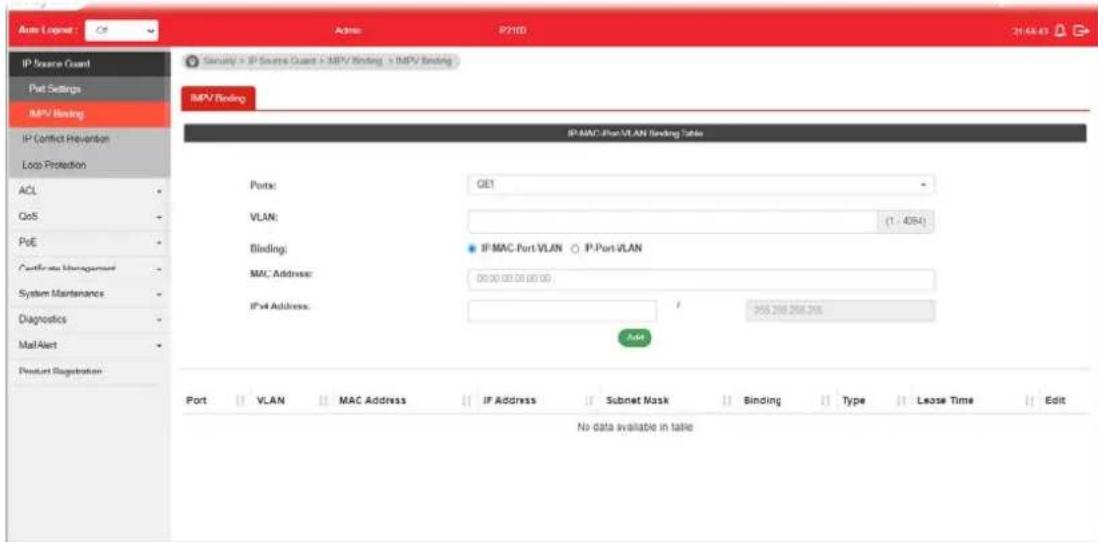Open IP Conflict Prevention in sidebar
Viewport: 1098px width, 542px height.
(x=87, y=139)
